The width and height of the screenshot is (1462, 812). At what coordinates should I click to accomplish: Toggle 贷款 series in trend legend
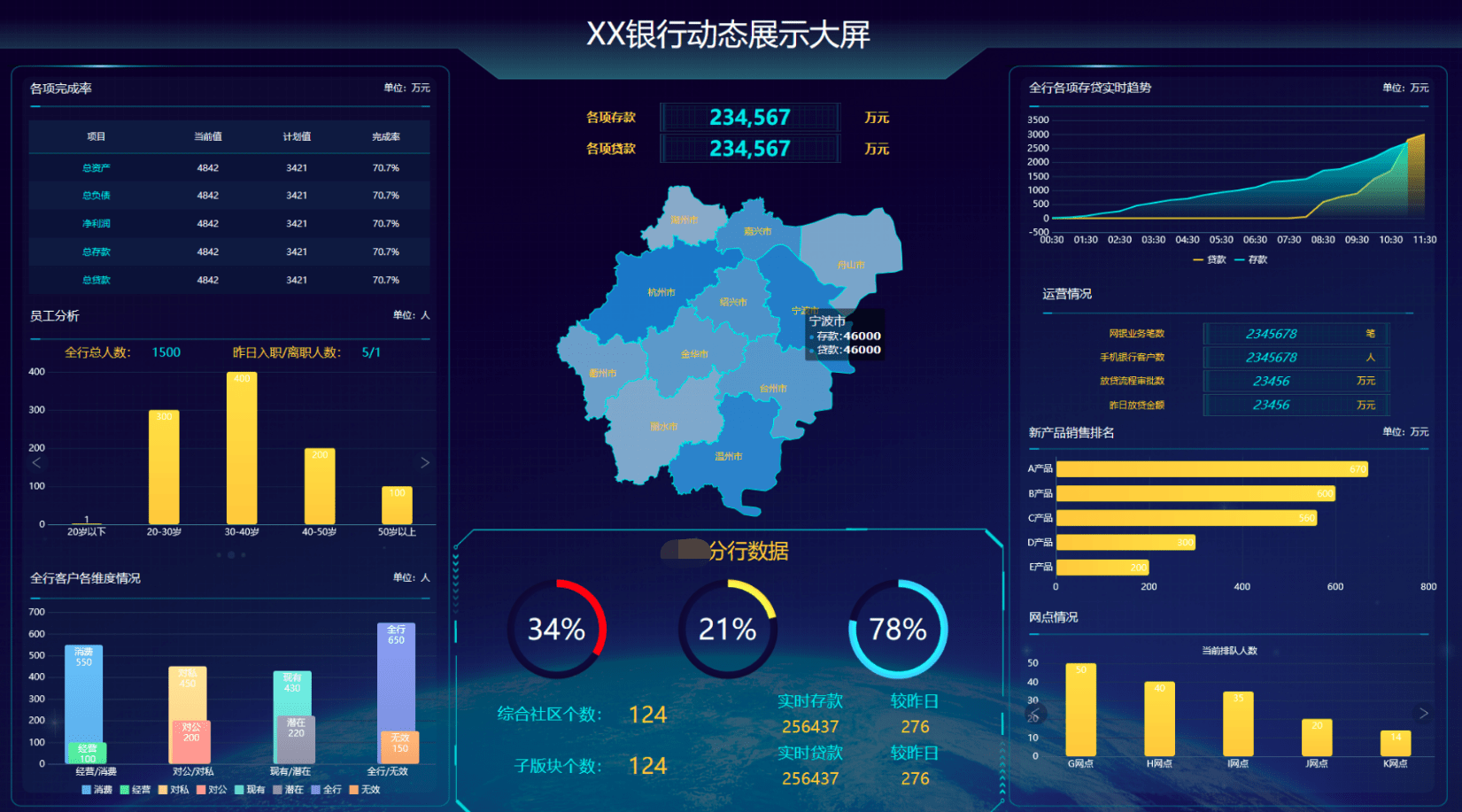[1210, 259]
